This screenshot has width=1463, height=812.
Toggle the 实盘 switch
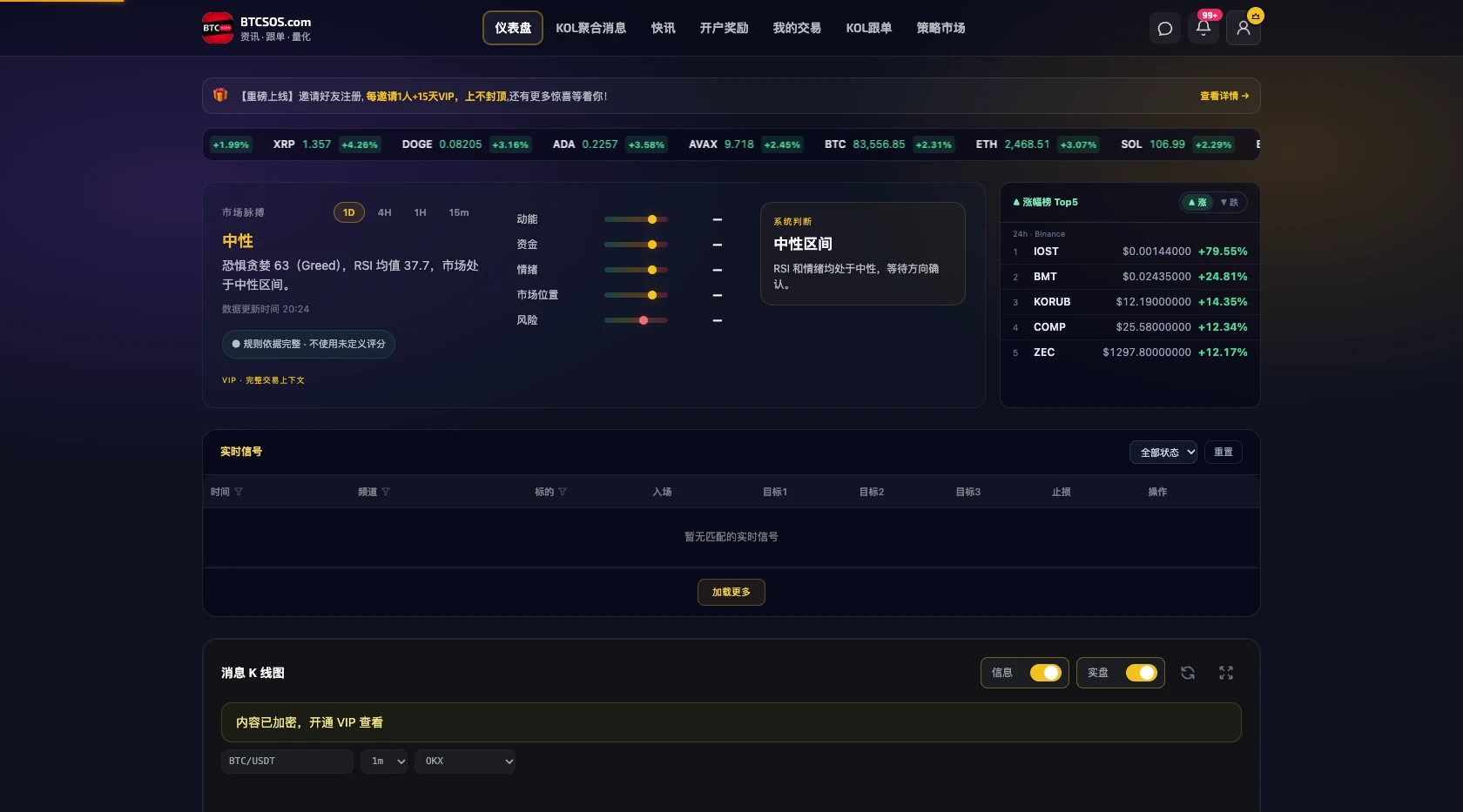1141,673
